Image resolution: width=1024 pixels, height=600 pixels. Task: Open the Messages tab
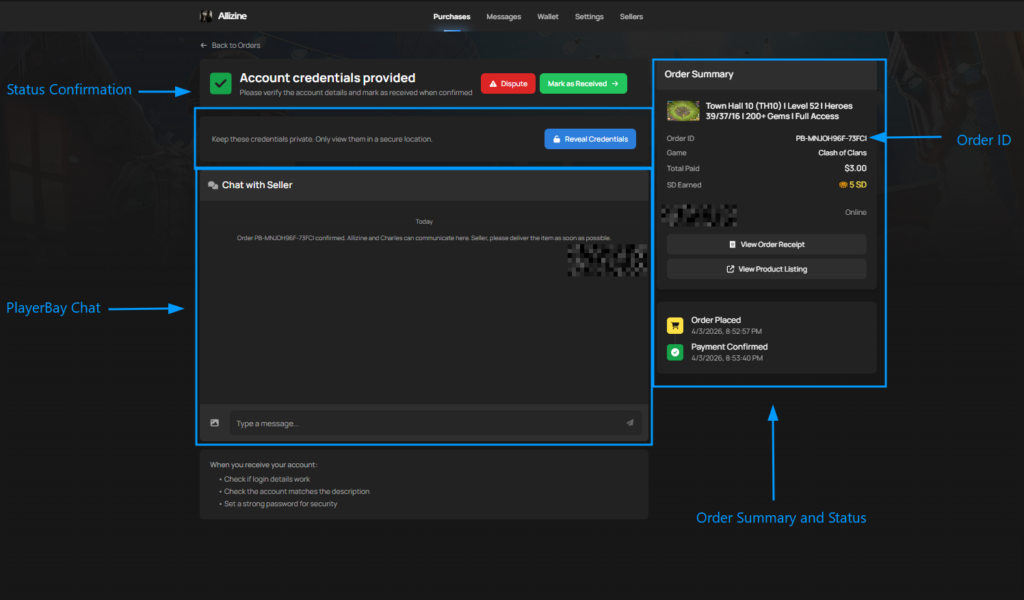pos(503,17)
